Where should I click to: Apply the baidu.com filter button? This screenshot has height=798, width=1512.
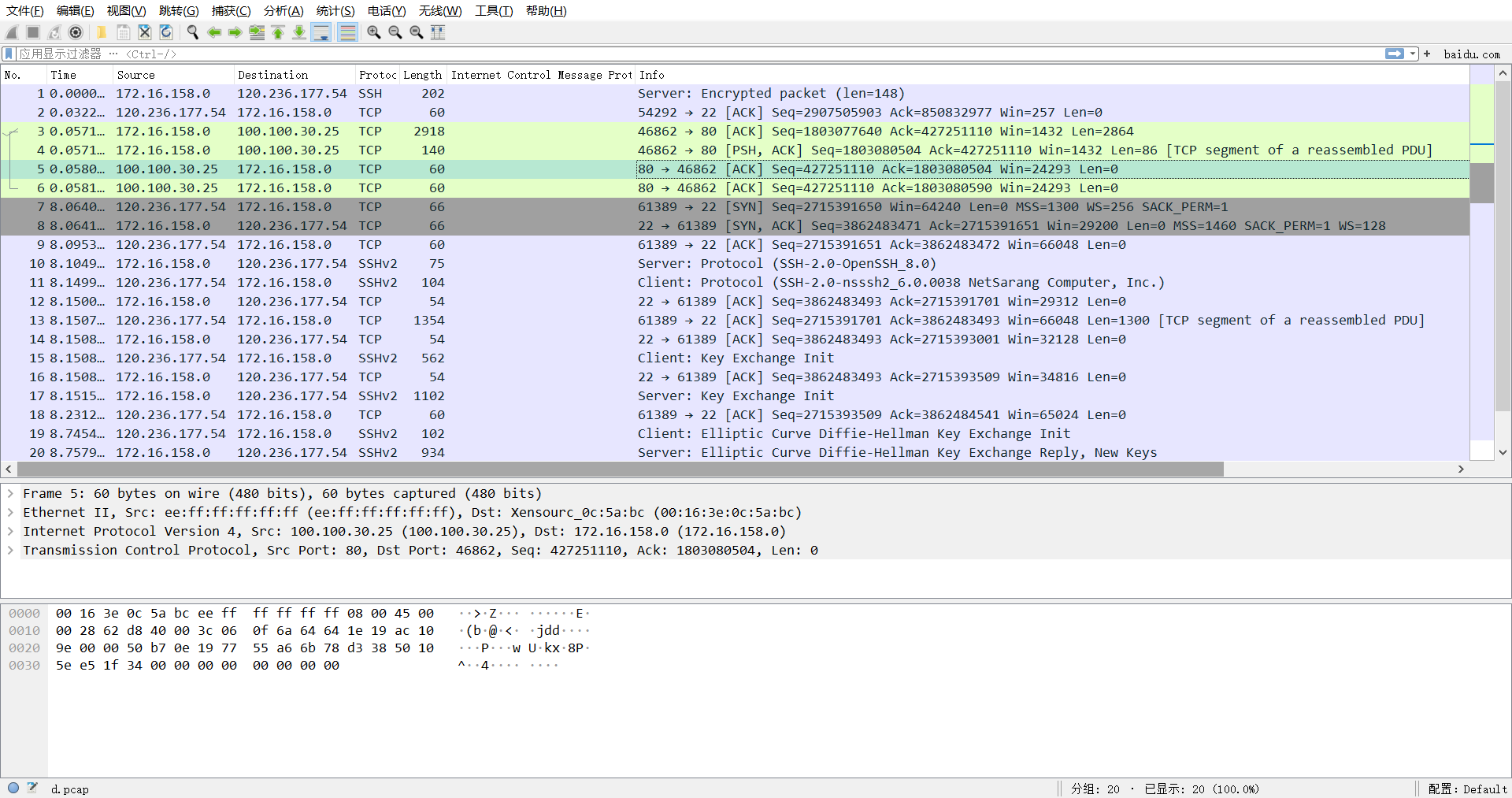pyautogui.click(x=1472, y=54)
